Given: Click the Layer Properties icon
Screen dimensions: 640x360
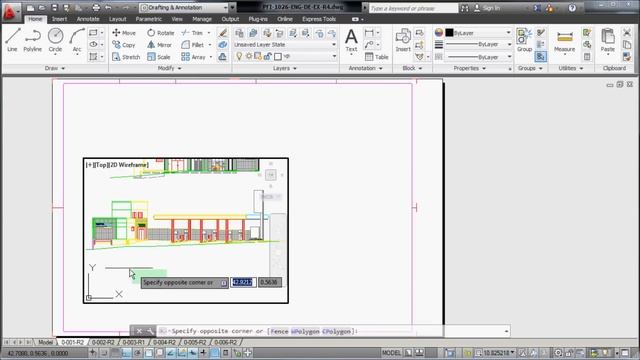Looking at the screenshot, I should coord(239,33).
